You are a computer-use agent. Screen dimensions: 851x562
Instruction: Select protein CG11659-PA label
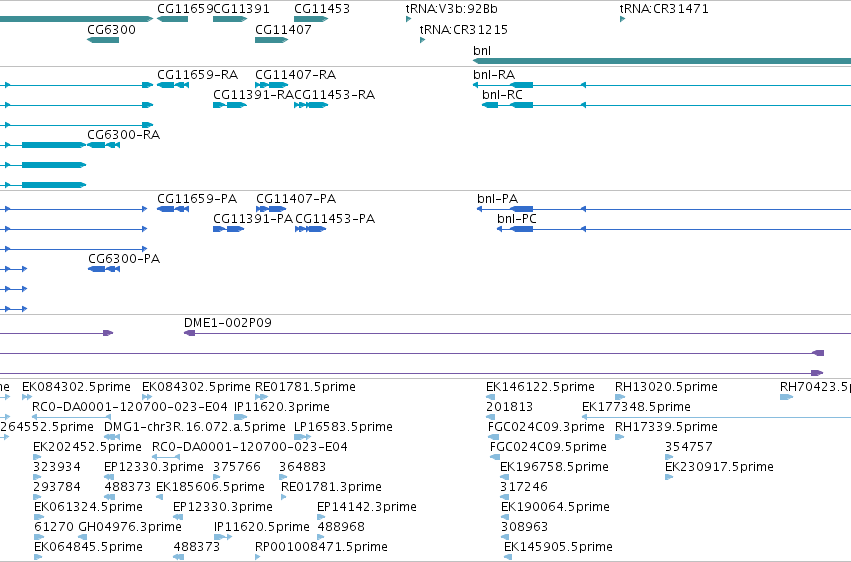pyautogui.click(x=197, y=199)
